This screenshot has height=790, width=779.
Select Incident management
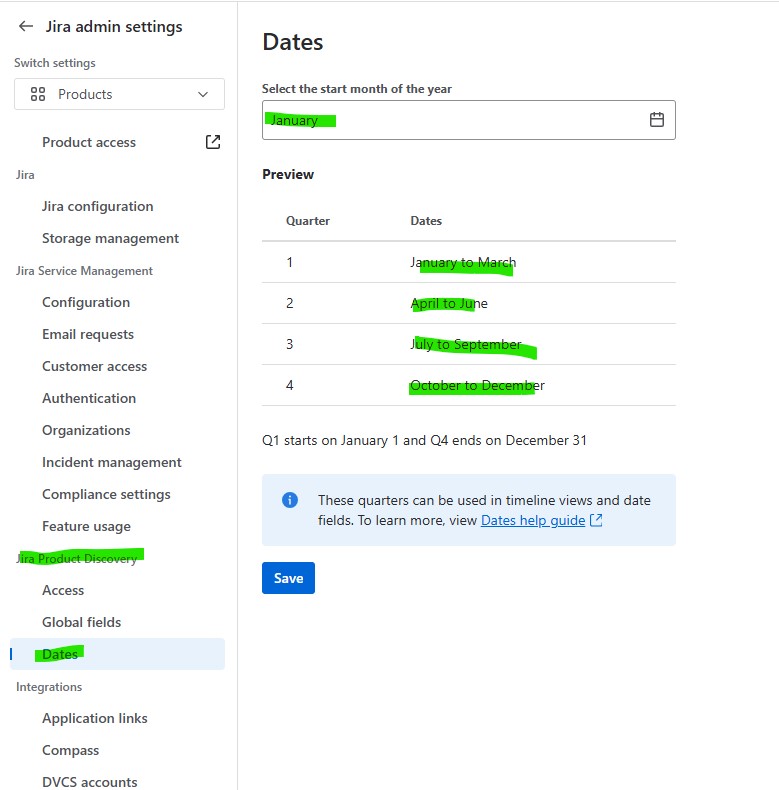[112, 463]
